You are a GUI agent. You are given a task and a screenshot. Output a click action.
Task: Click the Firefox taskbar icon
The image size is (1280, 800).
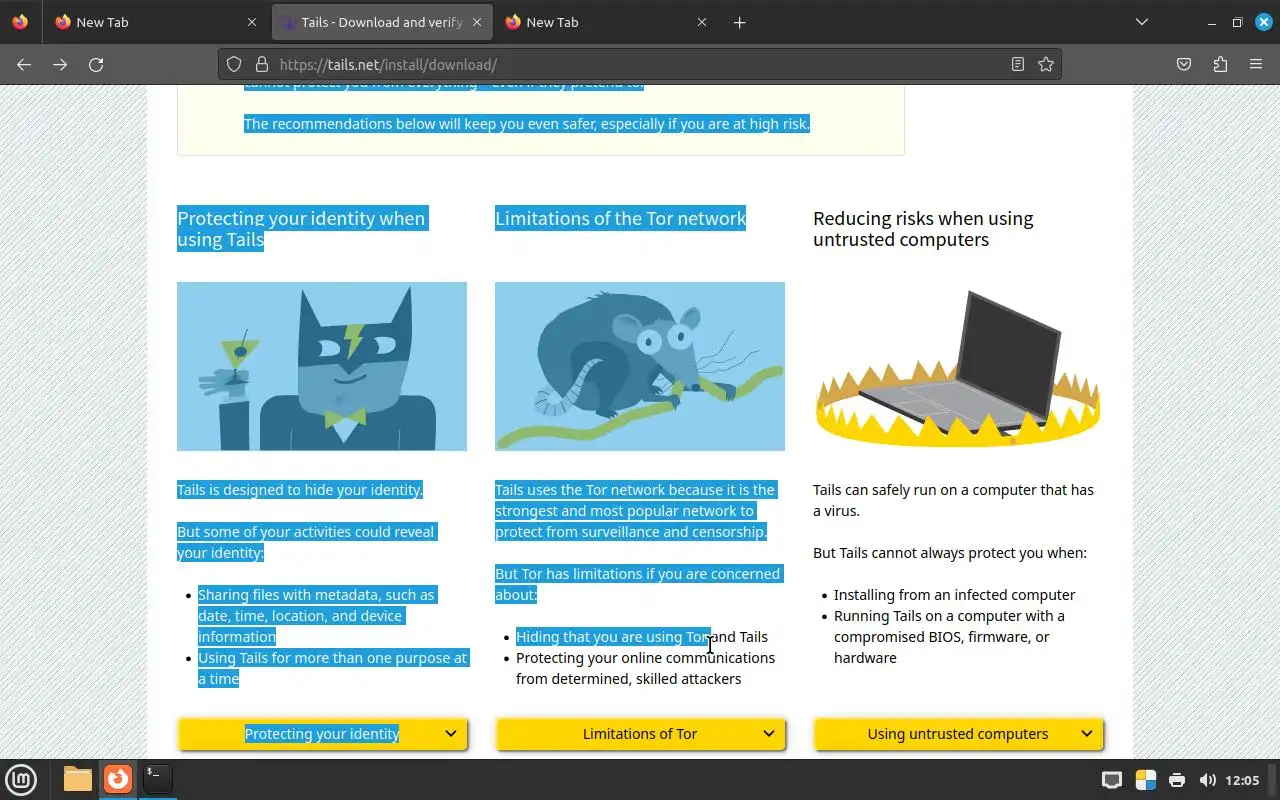click(x=118, y=779)
